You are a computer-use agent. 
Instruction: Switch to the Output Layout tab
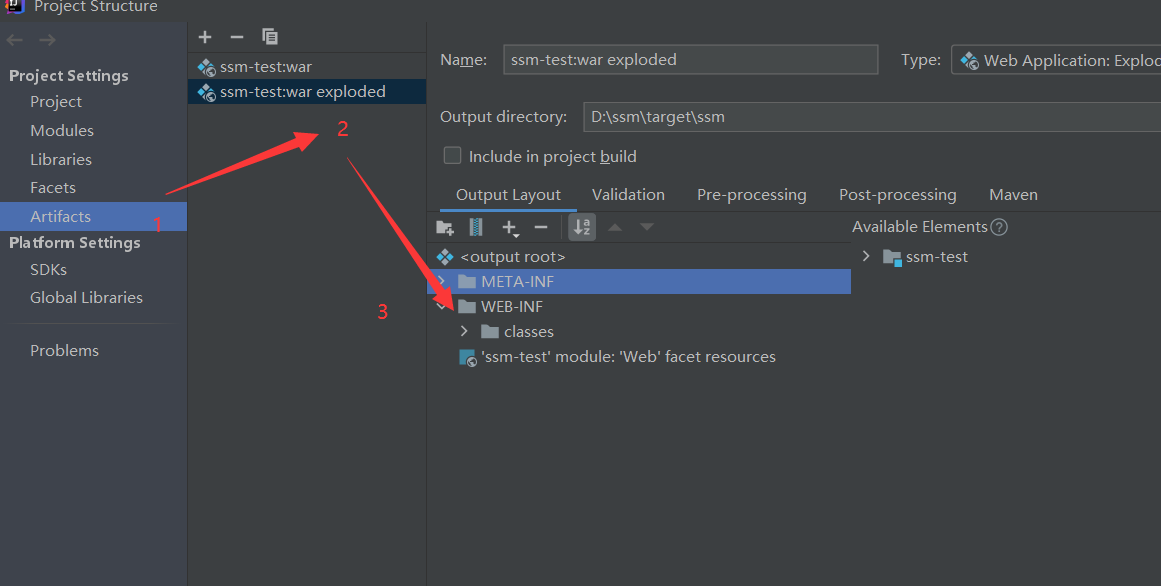(x=508, y=195)
